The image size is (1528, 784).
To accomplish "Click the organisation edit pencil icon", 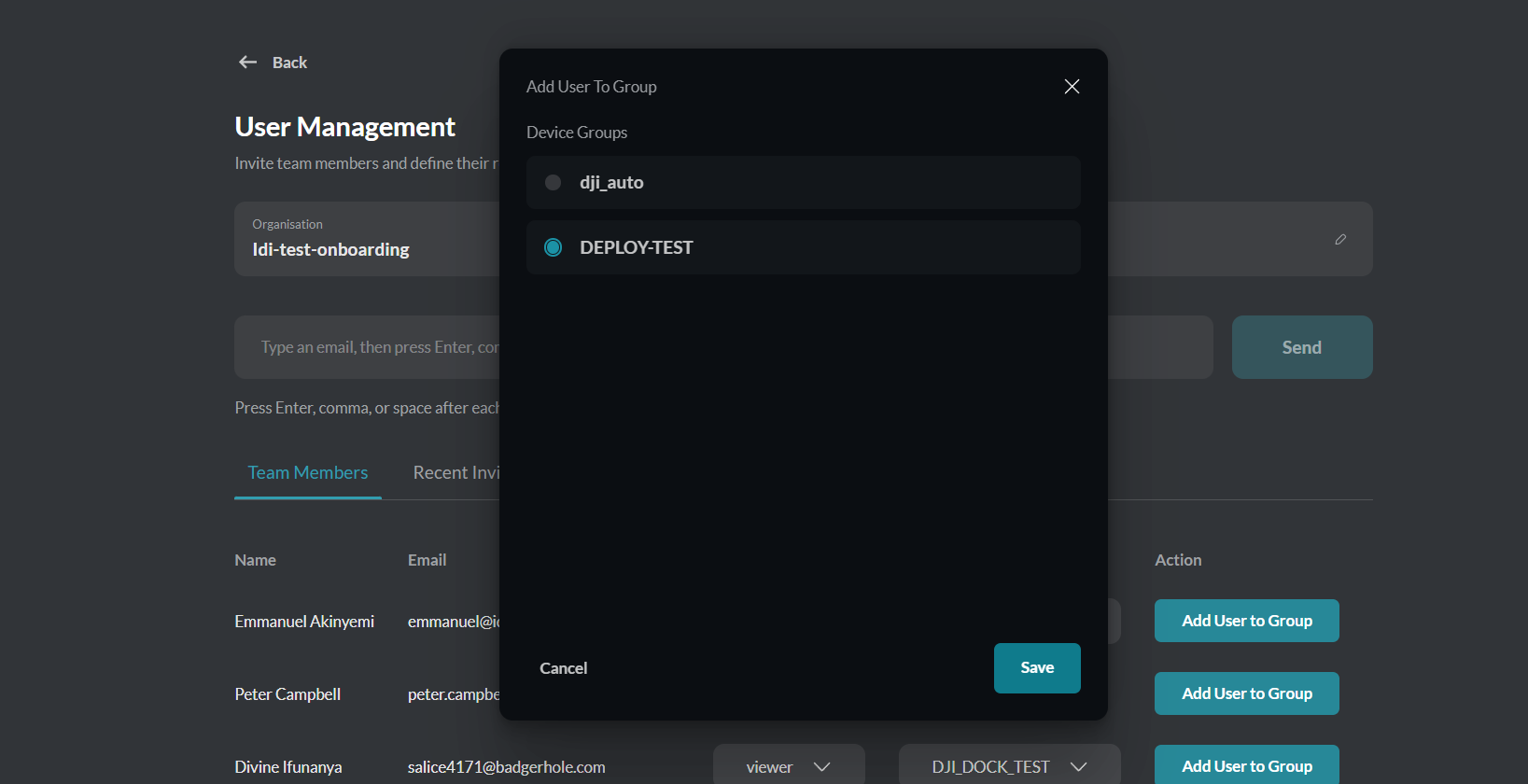I will 1340,240.
